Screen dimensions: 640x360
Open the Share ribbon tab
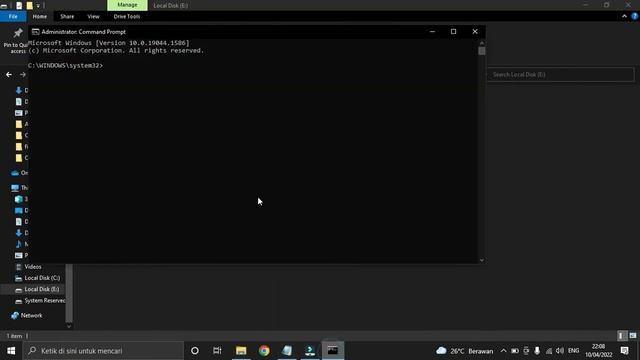(x=67, y=16)
